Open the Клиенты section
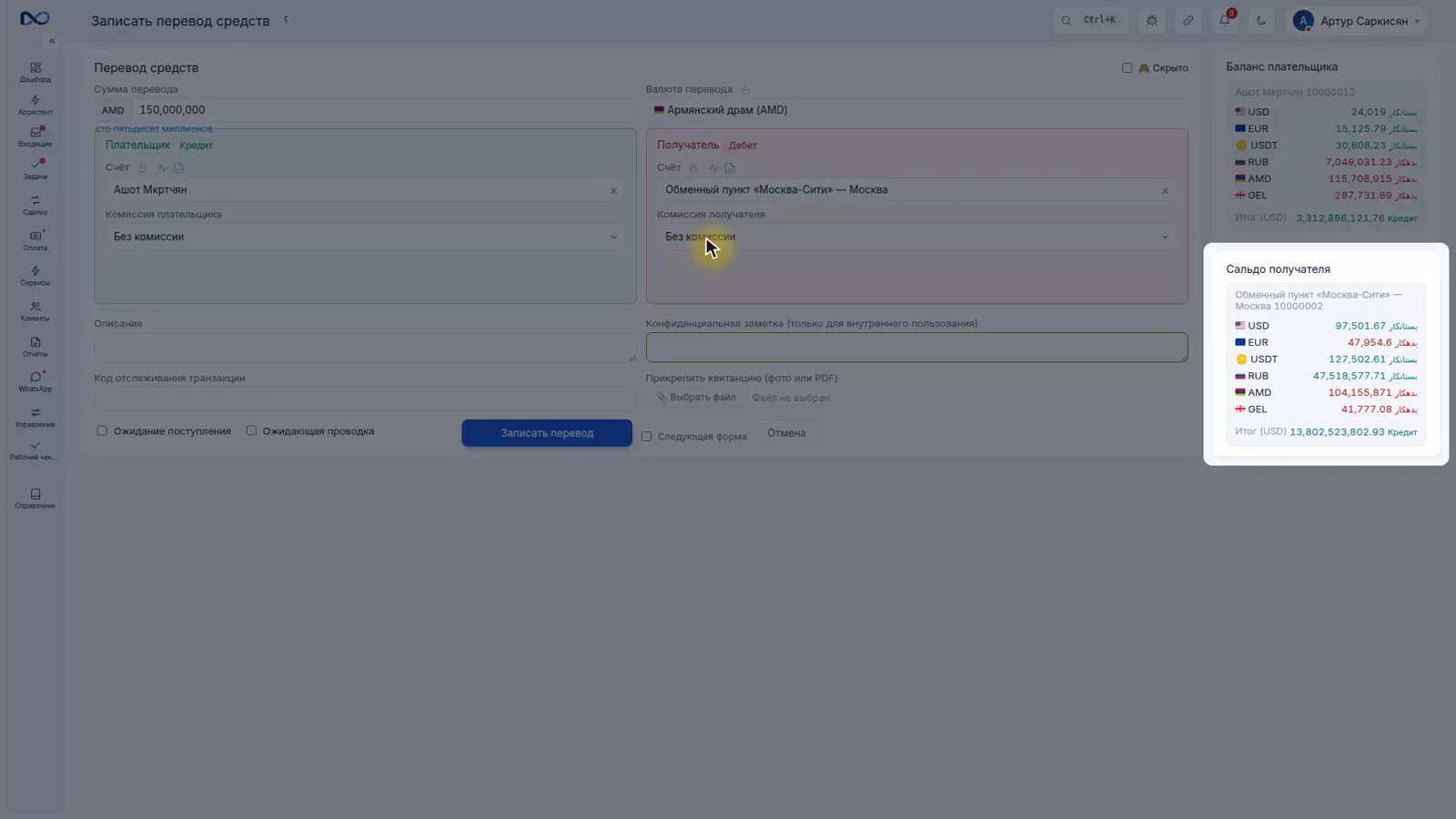 point(35,311)
